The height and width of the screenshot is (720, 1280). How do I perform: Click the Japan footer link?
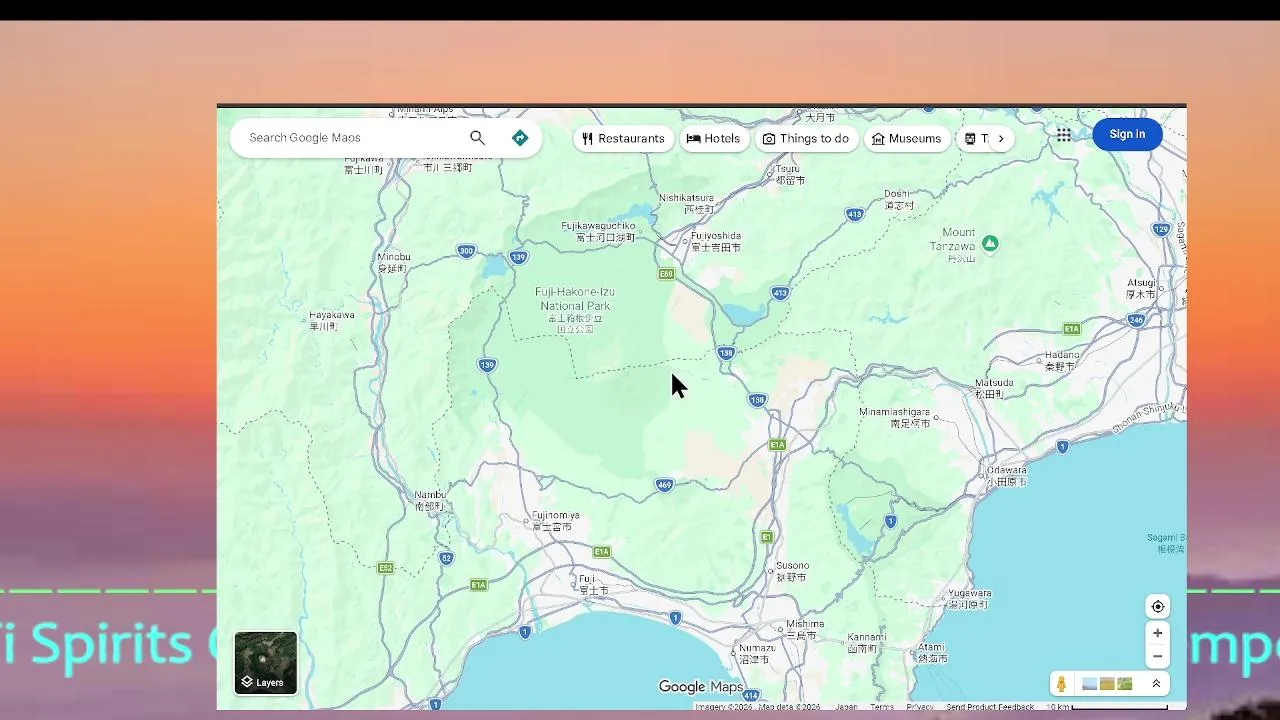click(x=847, y=707)
